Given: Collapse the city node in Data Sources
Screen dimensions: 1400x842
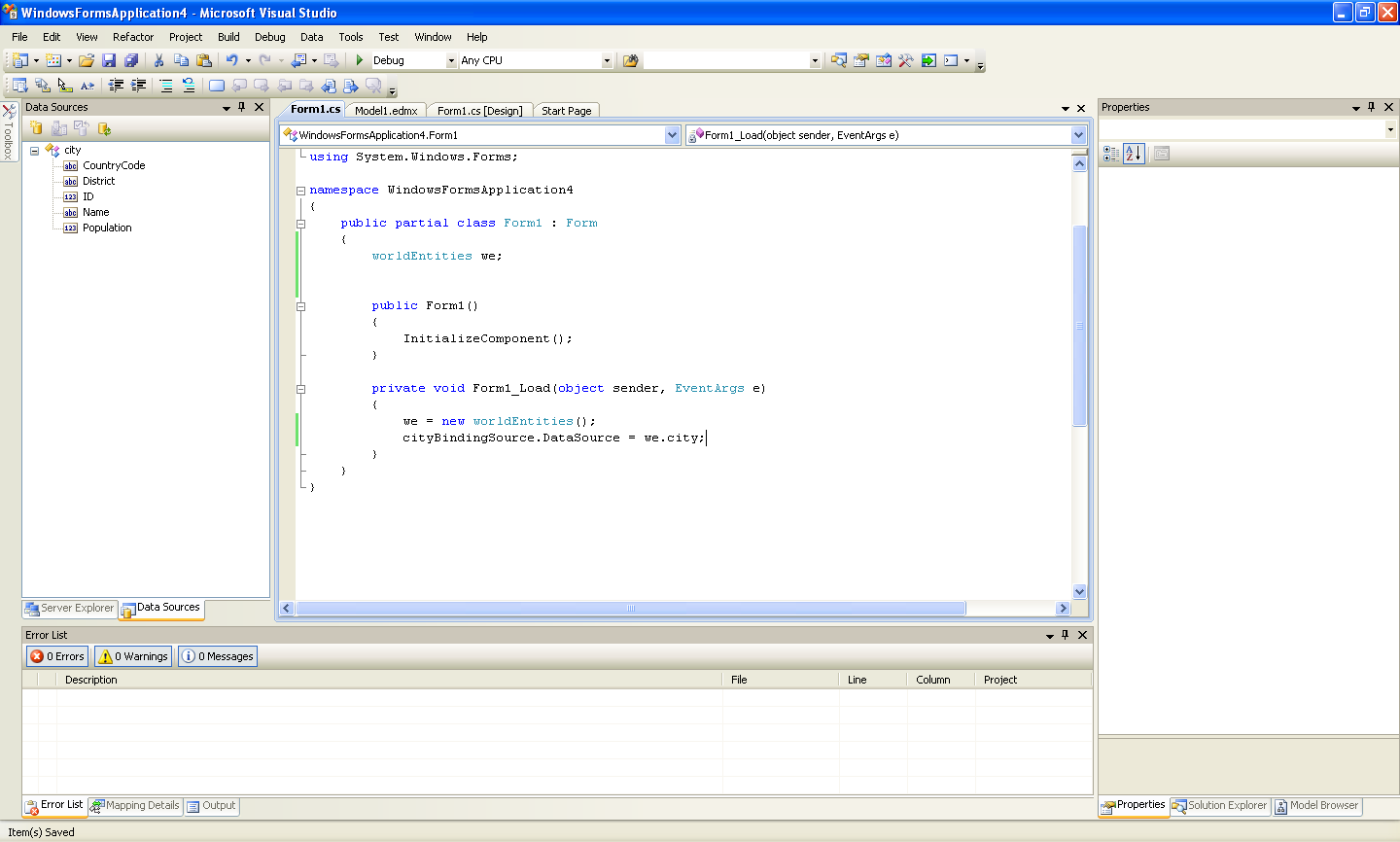Looking at the screenshot, I should (x=34, y=150).
